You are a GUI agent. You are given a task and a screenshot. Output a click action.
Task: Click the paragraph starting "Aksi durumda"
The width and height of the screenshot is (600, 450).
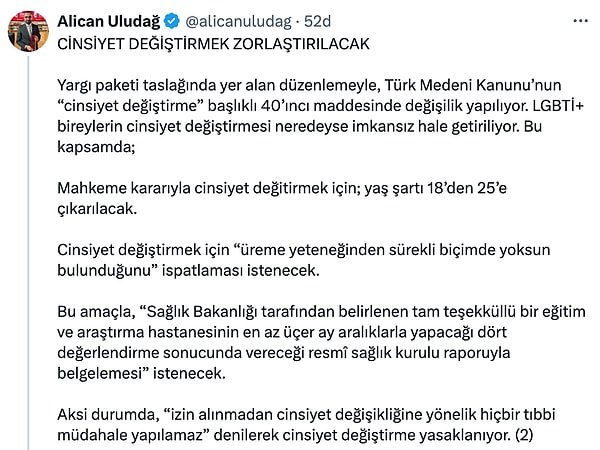(x=322, y=422)
